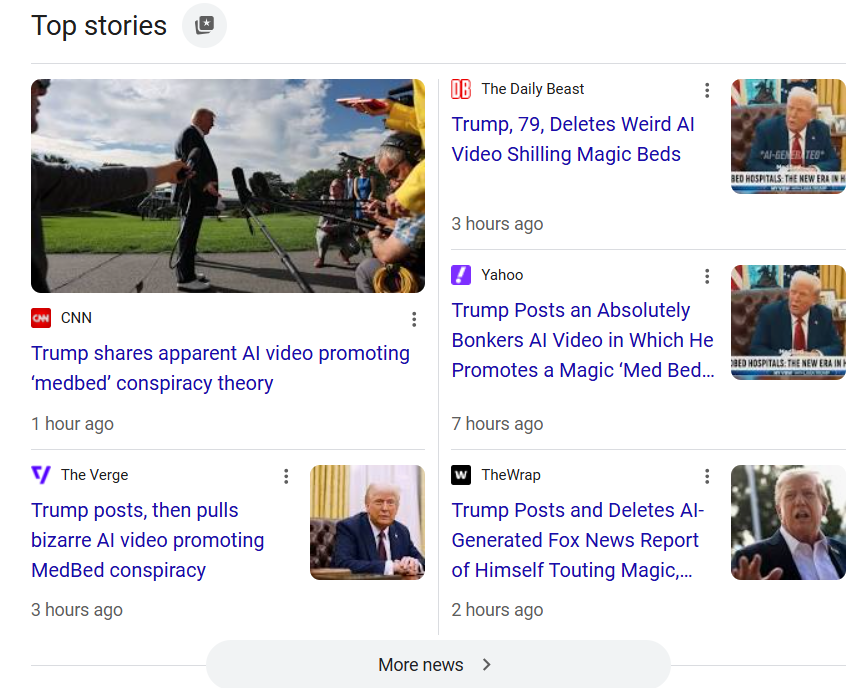862x688 pixels.
Task: Open more options for The Verge story
Action: tap(286, 476)
